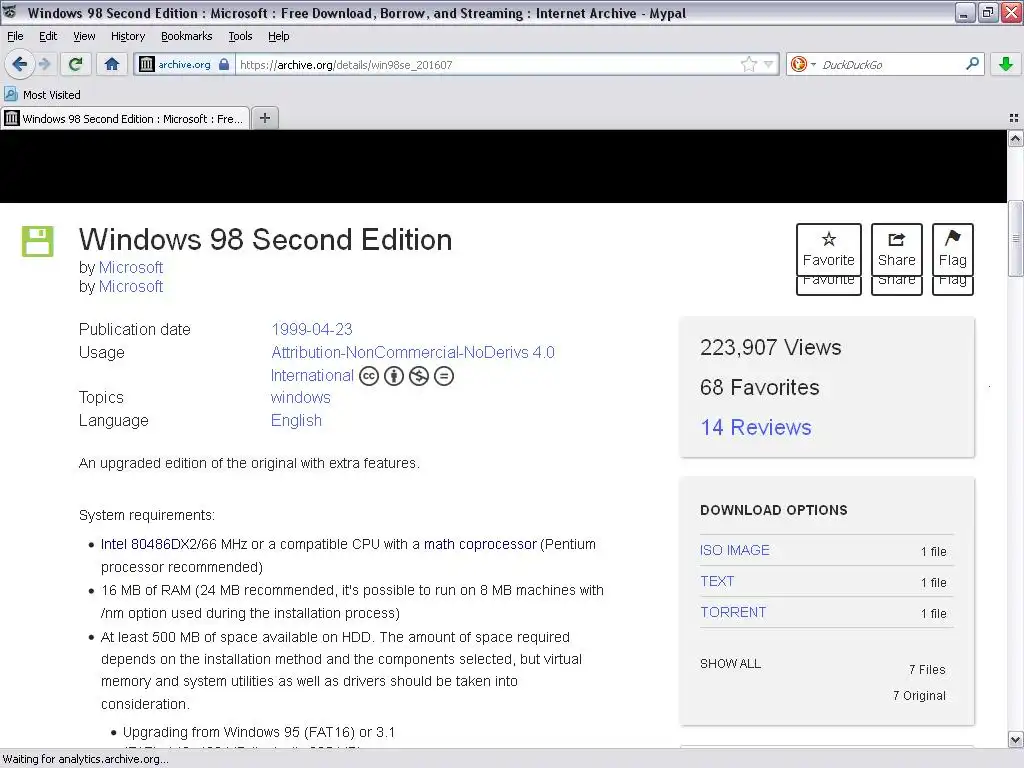The image size is (1024, 768).
Task: Open the History menu
Action: (x=127, y=36)
